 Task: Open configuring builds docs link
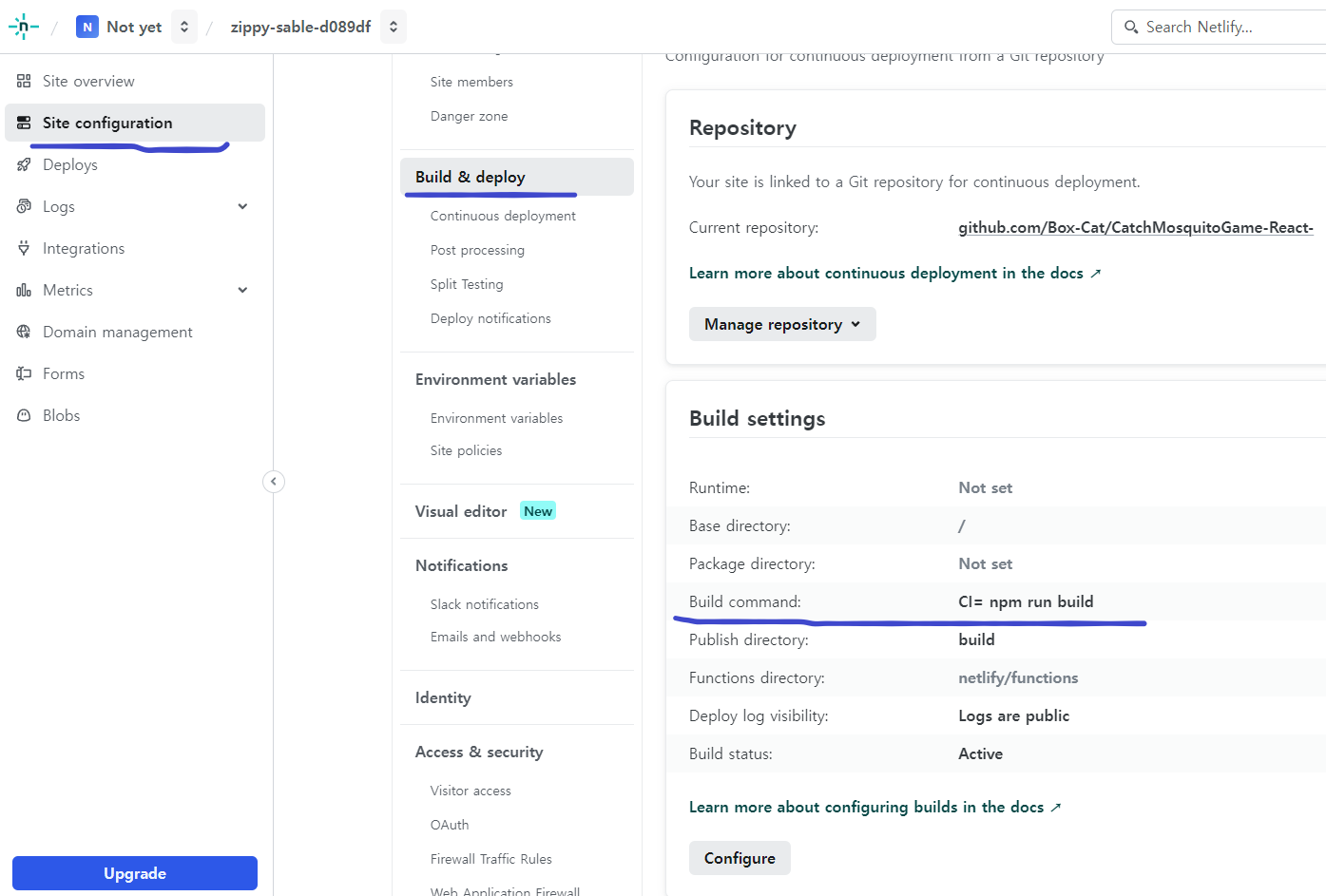tap(874, 807)
